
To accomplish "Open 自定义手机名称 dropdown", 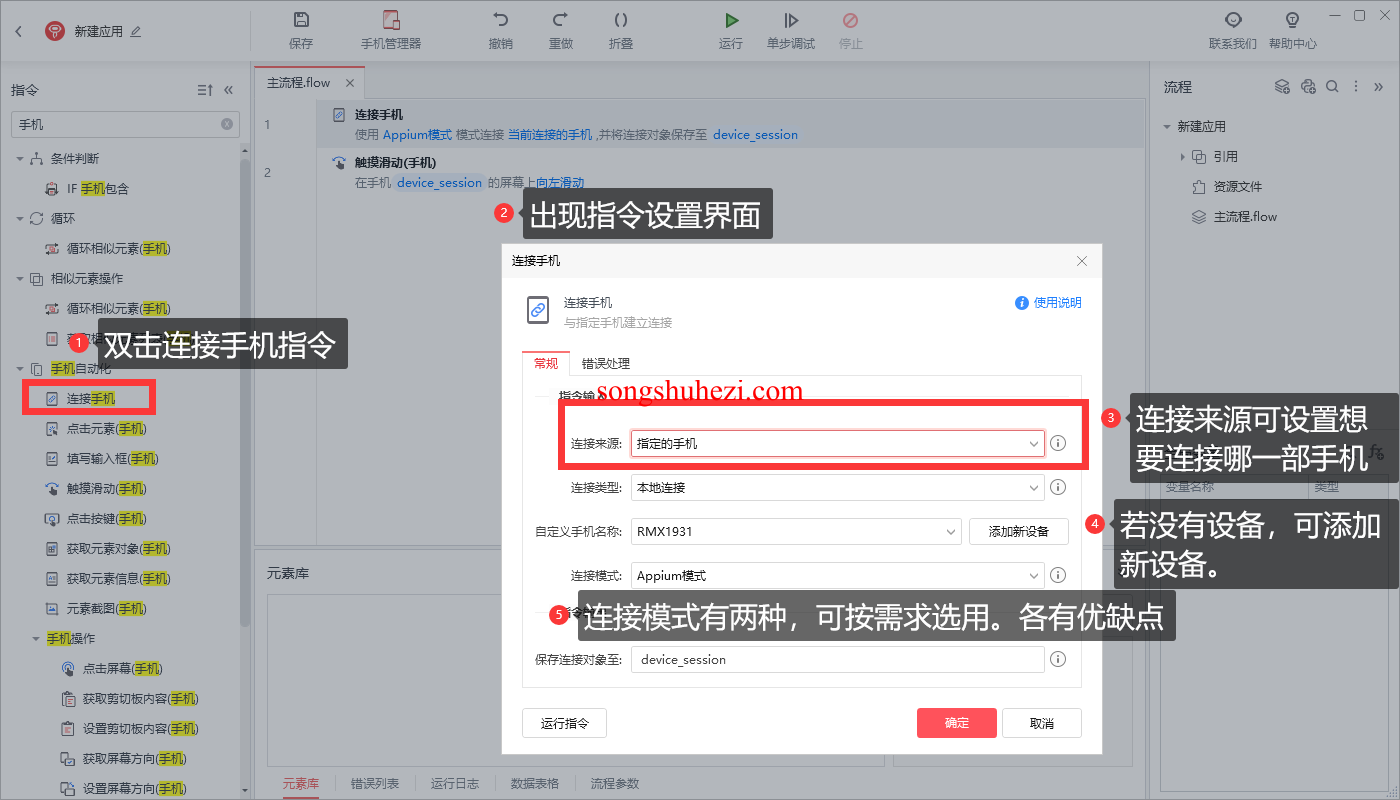I will [x=796, y=532].
